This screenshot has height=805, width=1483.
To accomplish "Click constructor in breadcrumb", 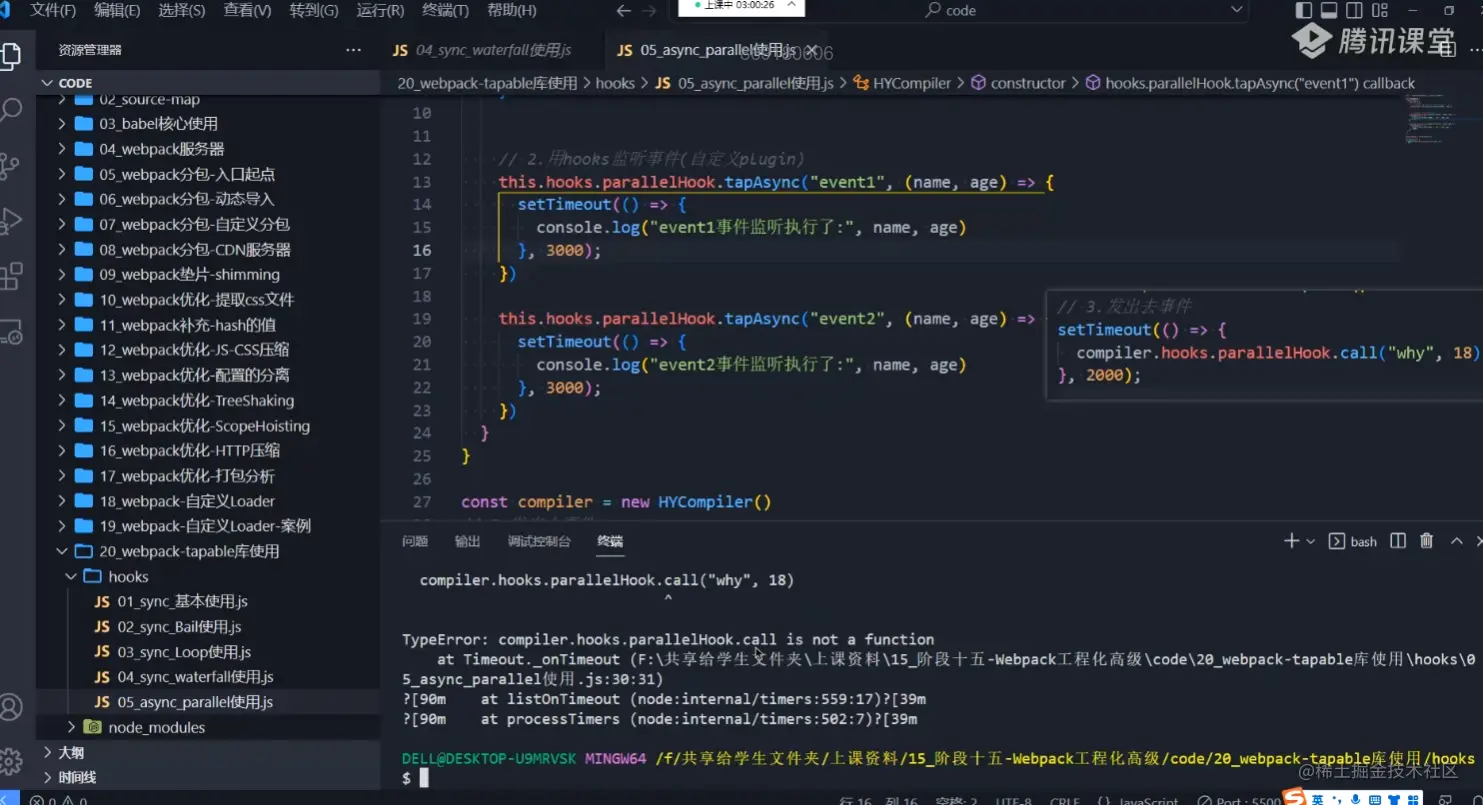I will [1018, 83].
